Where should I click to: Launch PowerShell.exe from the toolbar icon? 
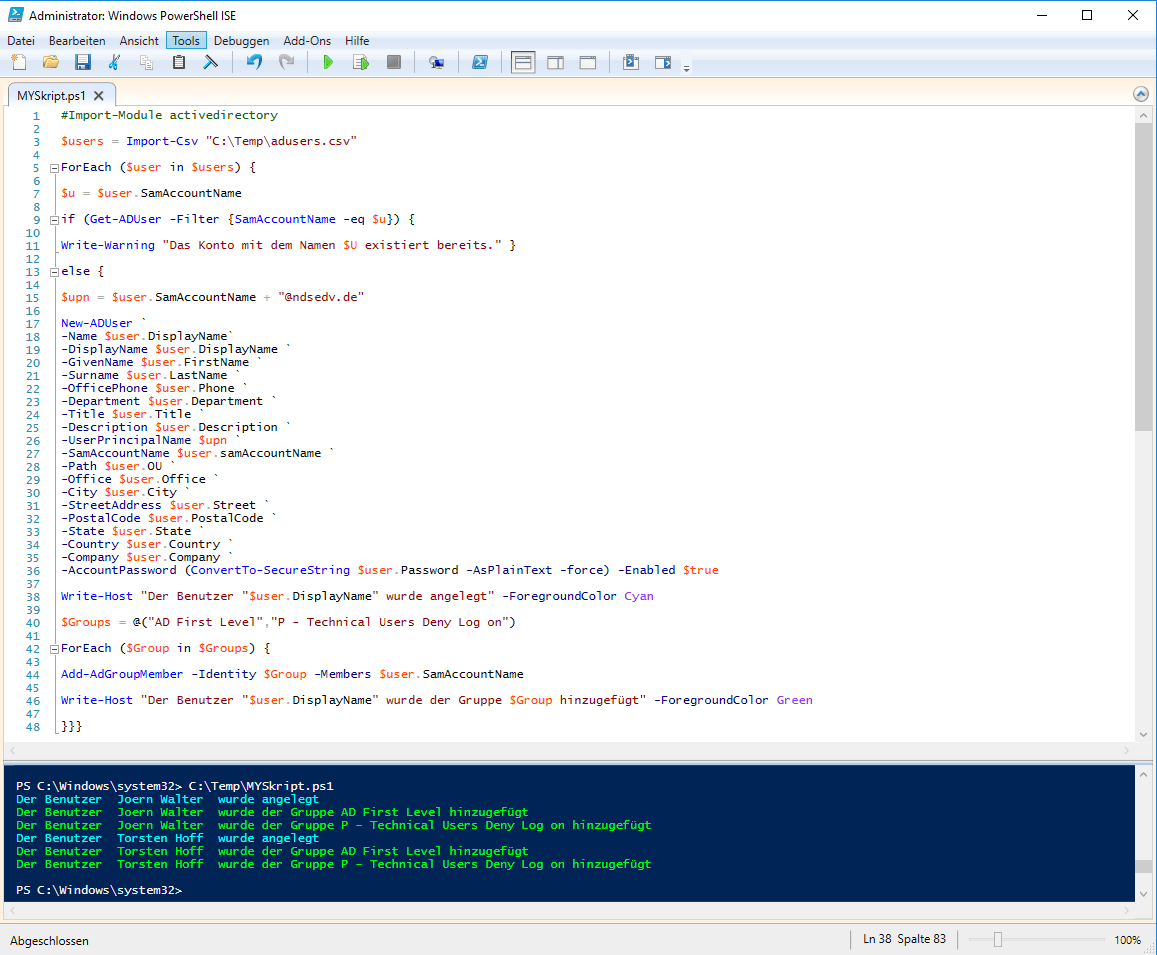pos(480,63)
